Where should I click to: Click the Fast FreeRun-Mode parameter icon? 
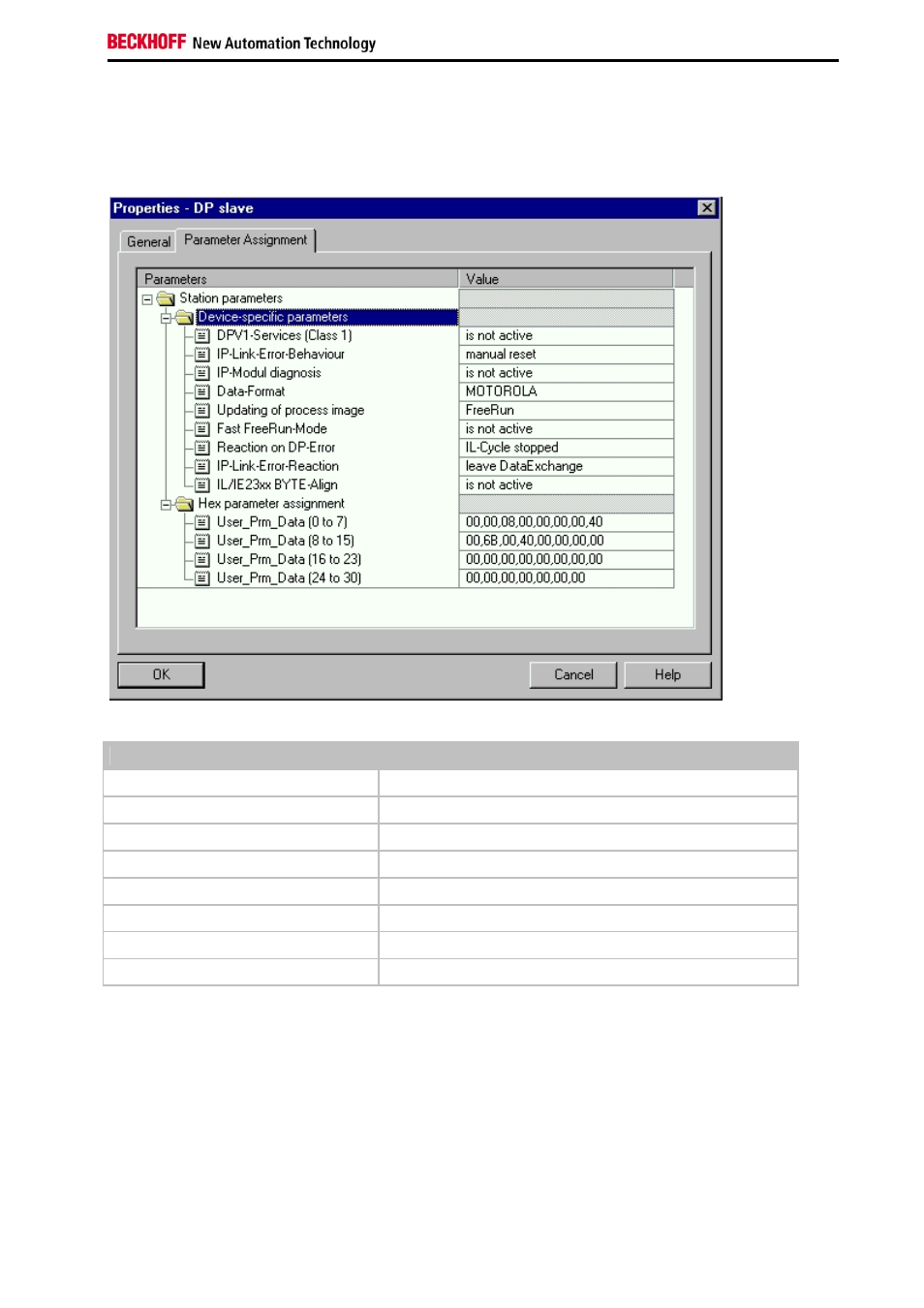point(202,429)
